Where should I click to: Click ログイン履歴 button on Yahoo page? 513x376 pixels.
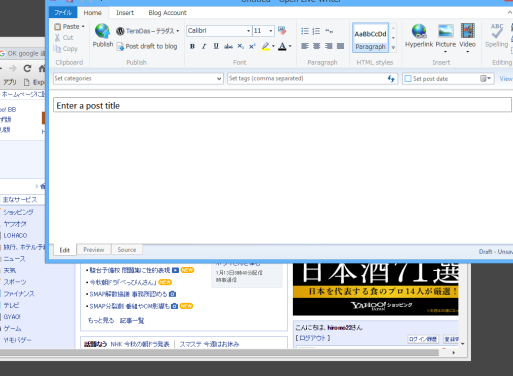click(x=423, y=339)
